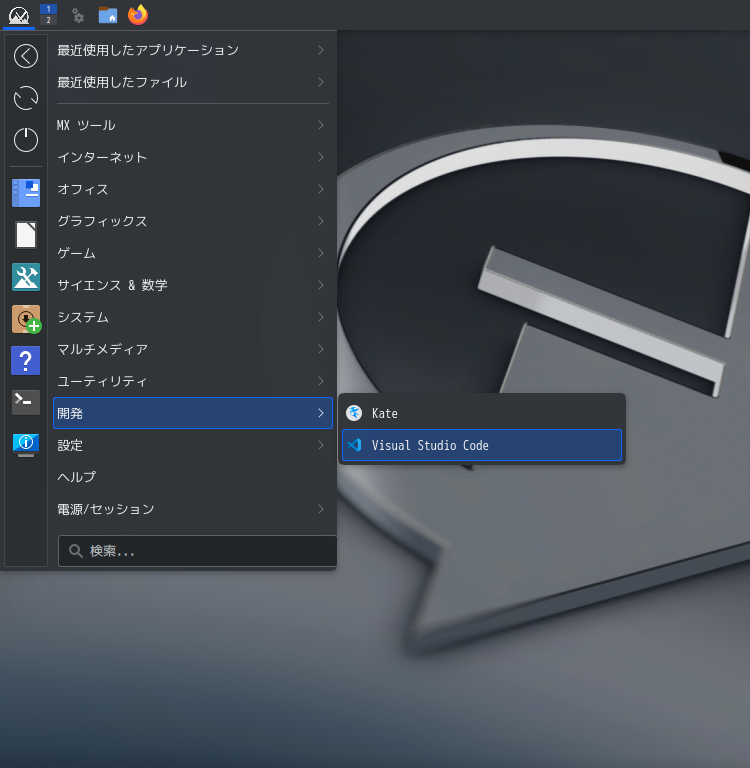The height and width of the screenshot is (768, 750).
Task: Click the circular back arrow icon
Action: coord(26,56)
